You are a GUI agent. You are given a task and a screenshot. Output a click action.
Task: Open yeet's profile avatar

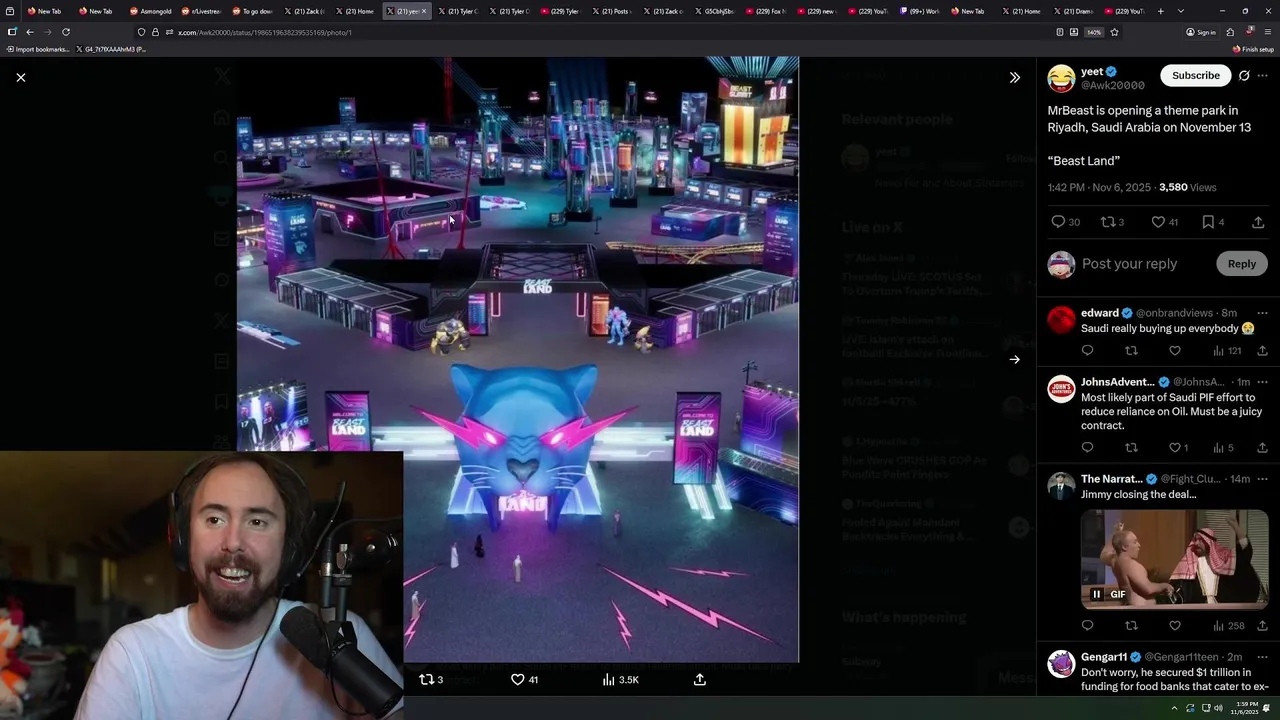point(1061,78)
